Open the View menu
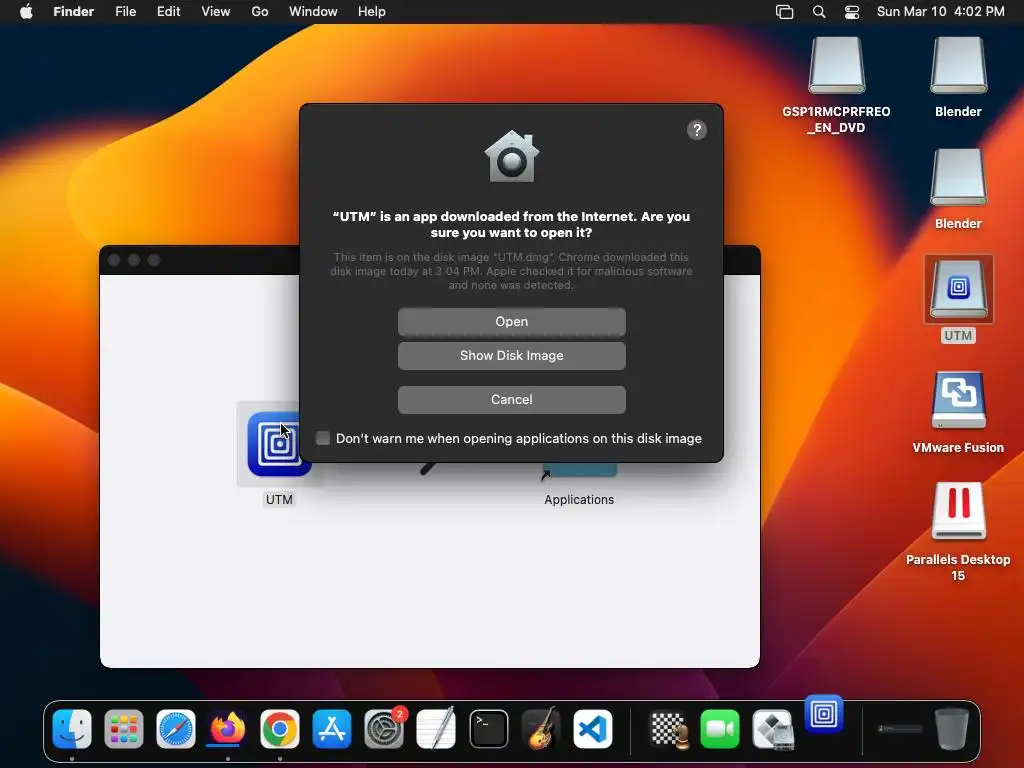1024x768 pixels. click(216, 12)
